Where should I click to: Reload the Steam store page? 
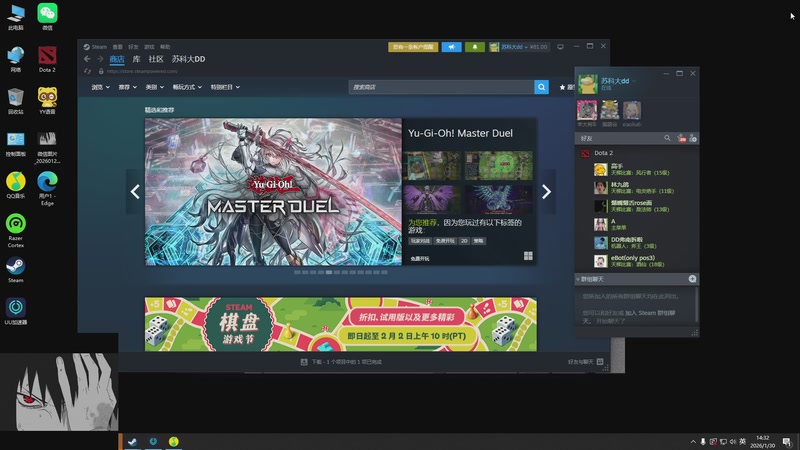coord(87,71)
